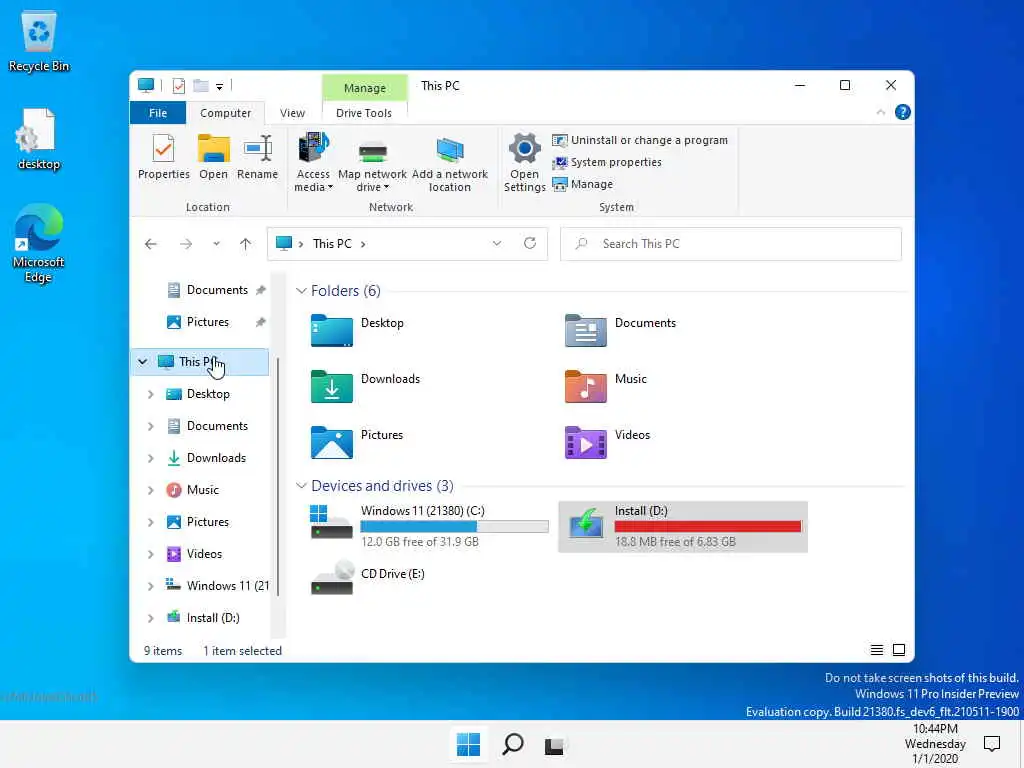
Task: Click the navigation pane scrollbar
Action: 278,477
